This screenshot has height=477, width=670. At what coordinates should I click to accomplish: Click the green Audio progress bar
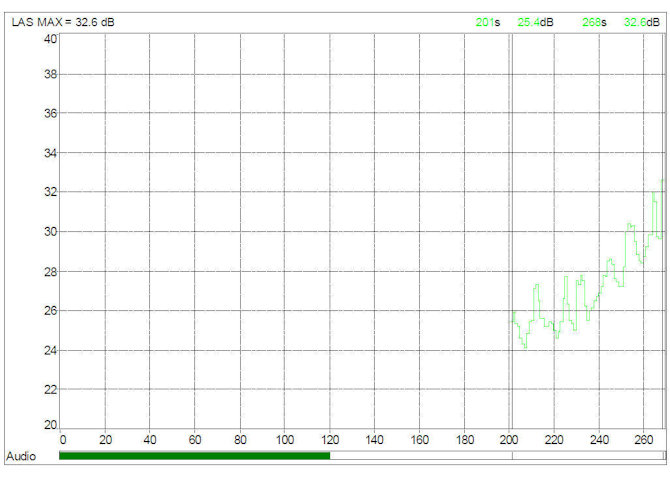[194, 456]
